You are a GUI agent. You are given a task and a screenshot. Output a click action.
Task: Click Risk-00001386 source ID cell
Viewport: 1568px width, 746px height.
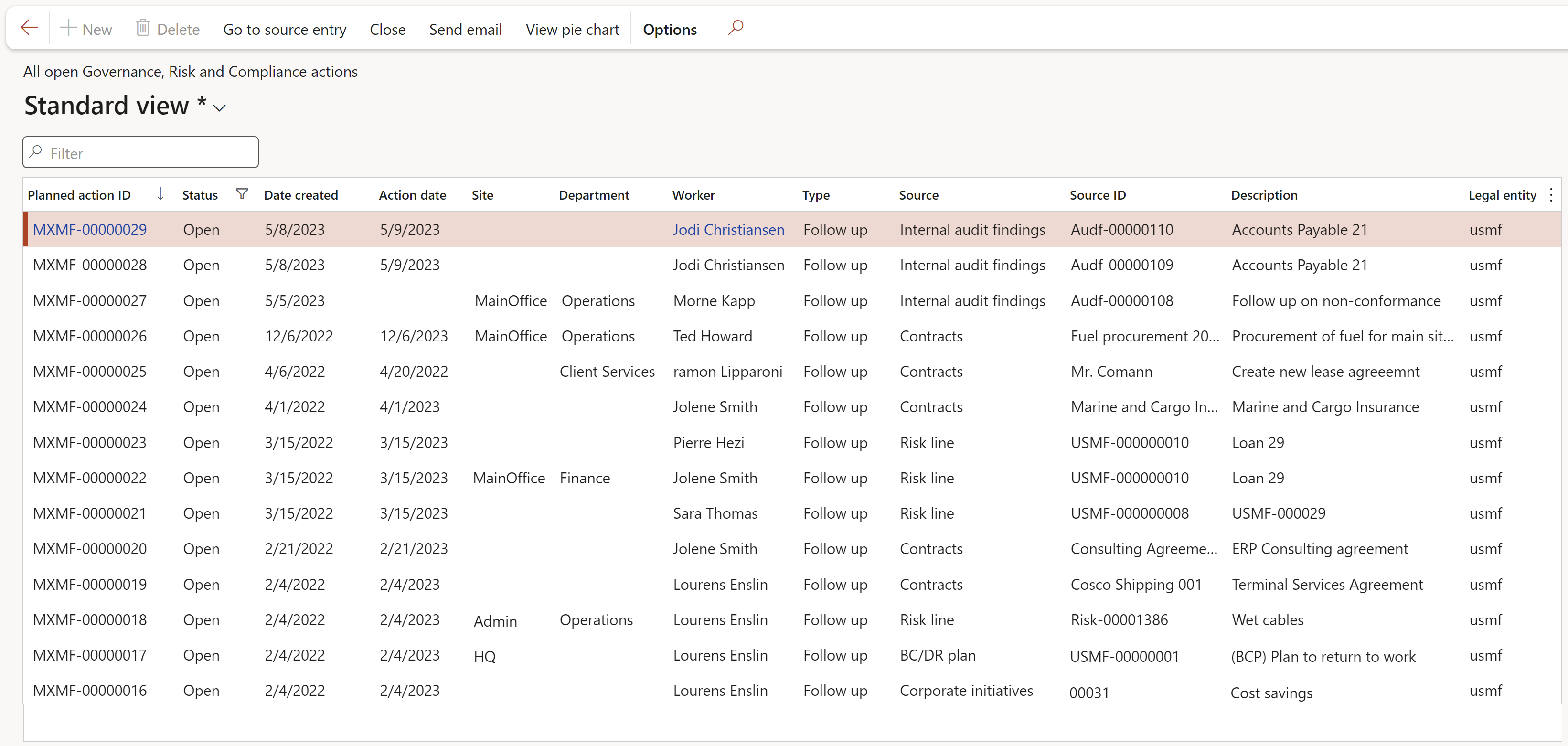tap(1120, 619)
